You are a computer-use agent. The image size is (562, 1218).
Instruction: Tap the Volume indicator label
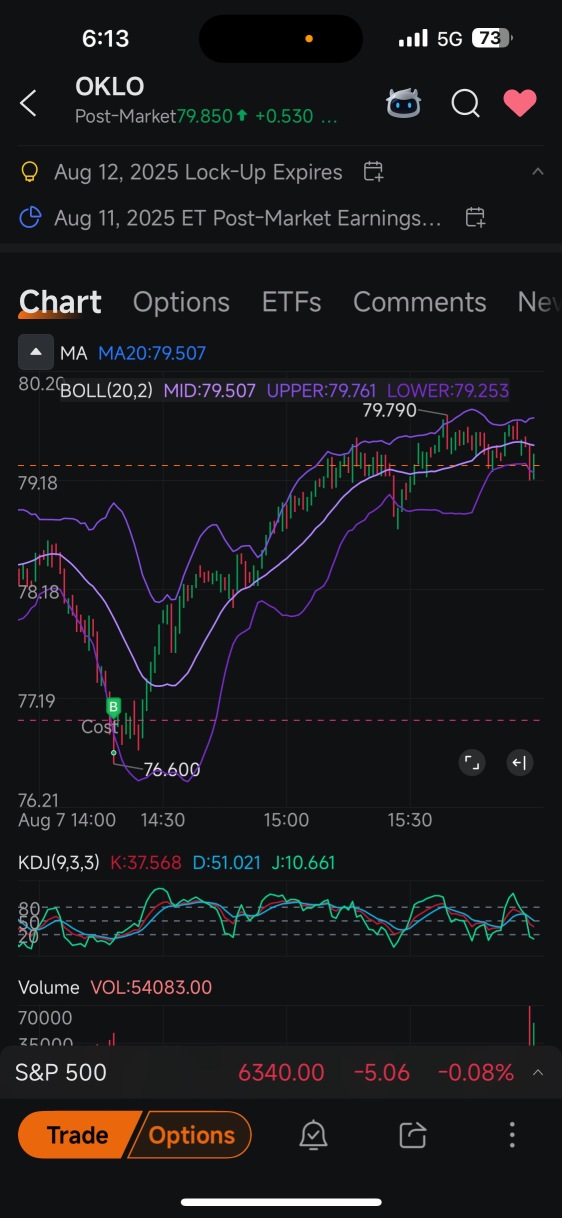pos(49,987)
